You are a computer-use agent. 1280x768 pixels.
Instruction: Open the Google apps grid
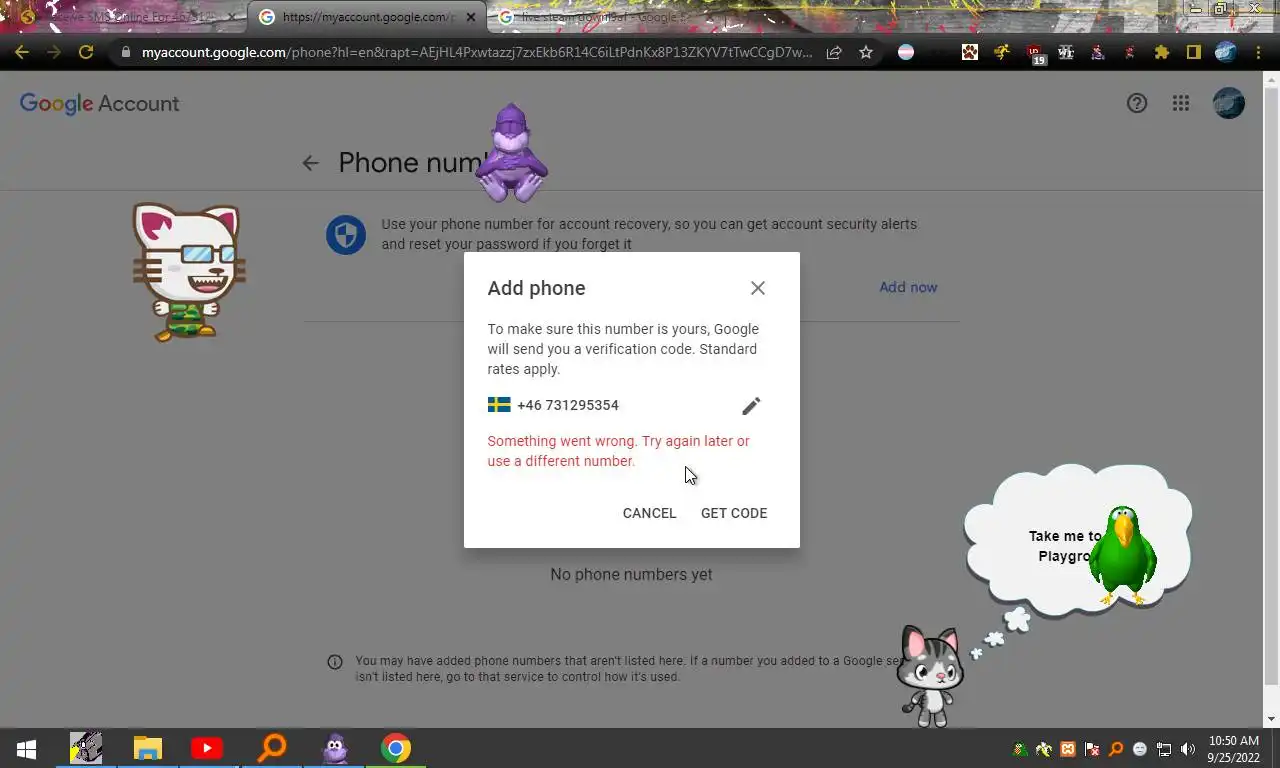(x=1181, y=103)
